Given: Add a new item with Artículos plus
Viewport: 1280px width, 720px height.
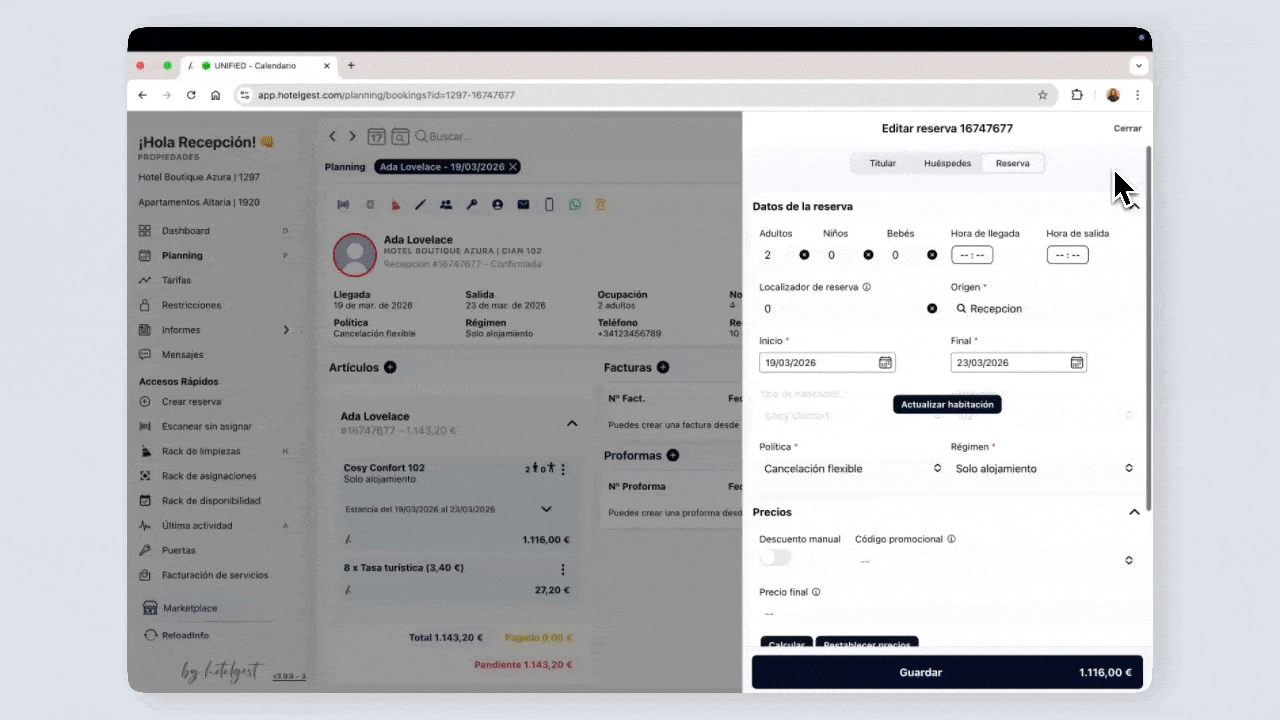Looking at the screenshot, I should click(x=390, y=367).
